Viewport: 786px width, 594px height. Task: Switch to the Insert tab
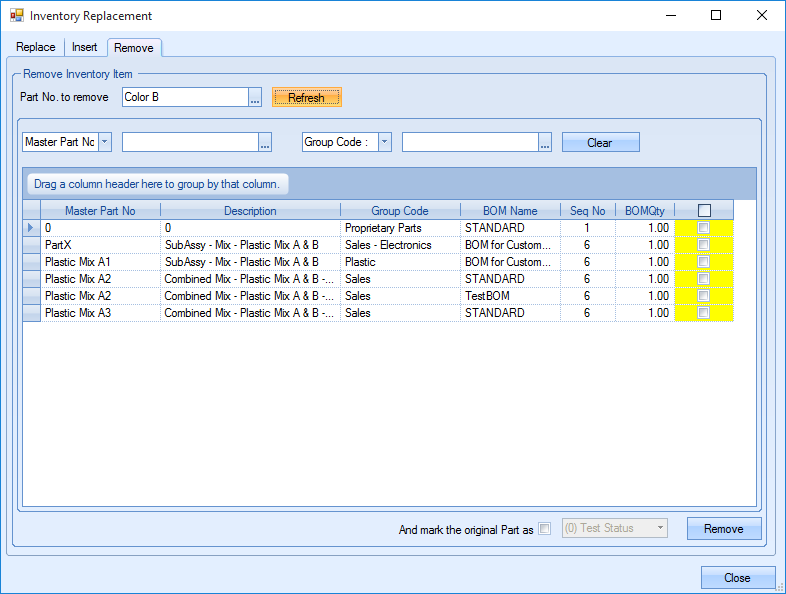pos(85,47)
